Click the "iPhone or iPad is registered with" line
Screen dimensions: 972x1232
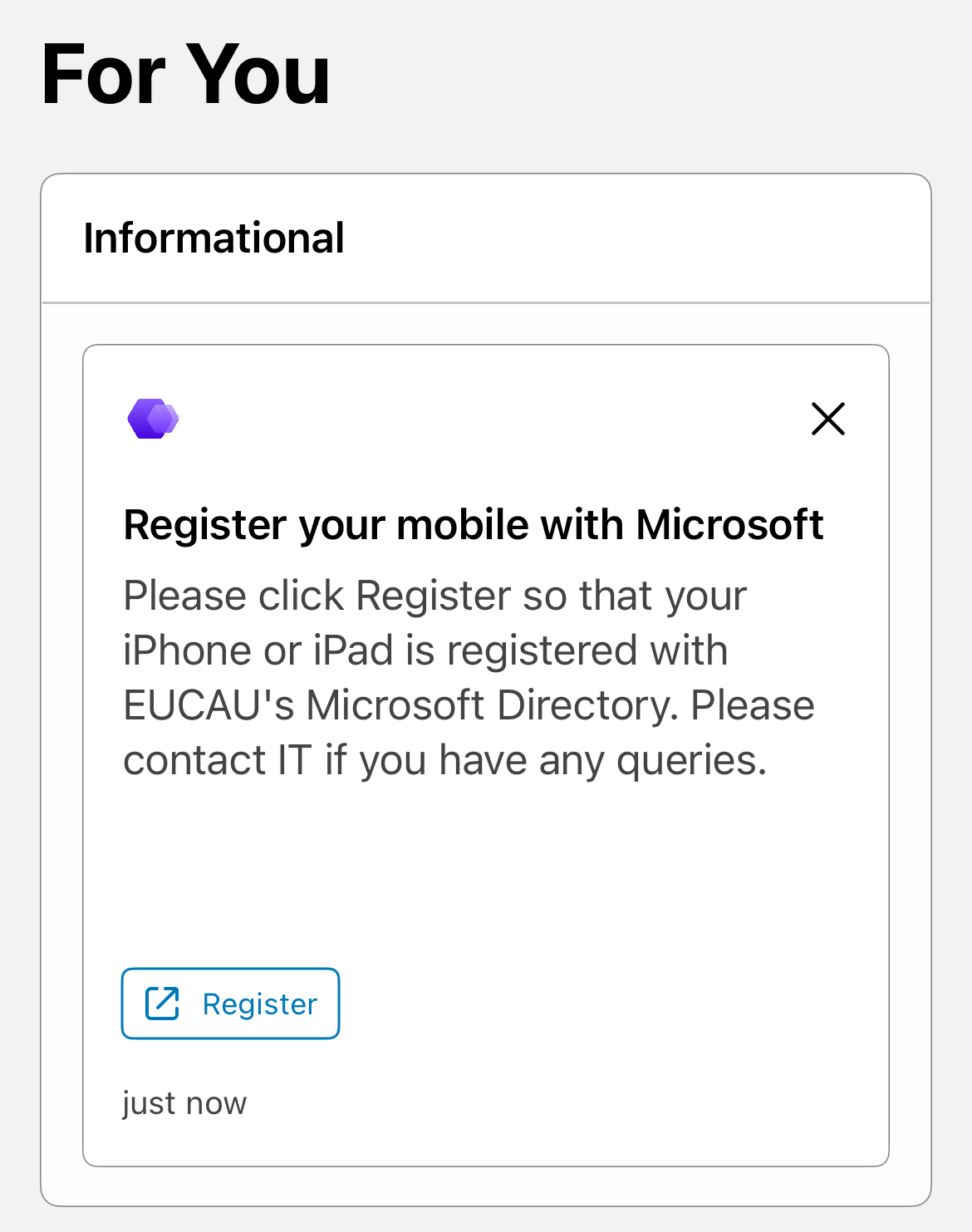425,650
